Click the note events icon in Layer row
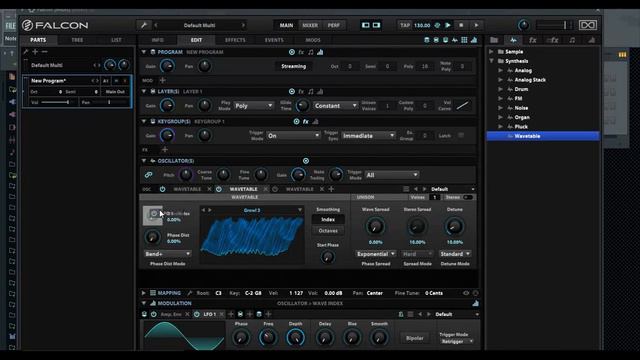Image resolution: width=640 pixels, height=360 pixels. [x=311, y=91]
